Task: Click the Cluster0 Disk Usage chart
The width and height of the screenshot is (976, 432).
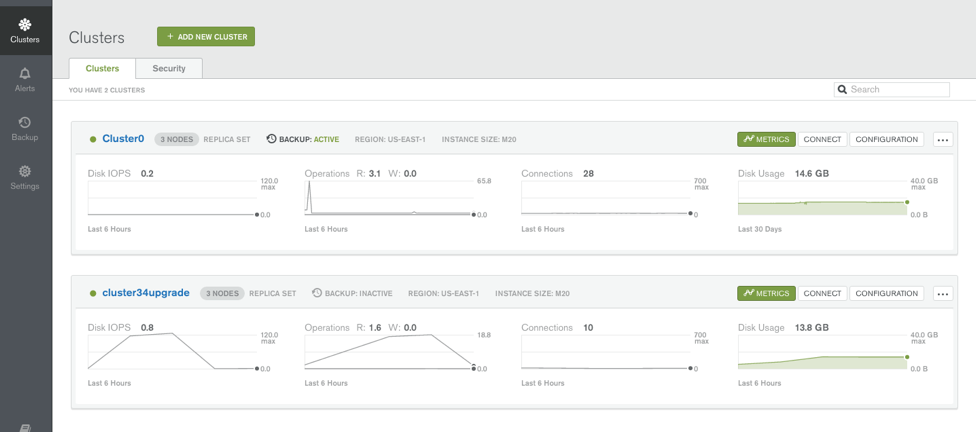Action: 822,199
